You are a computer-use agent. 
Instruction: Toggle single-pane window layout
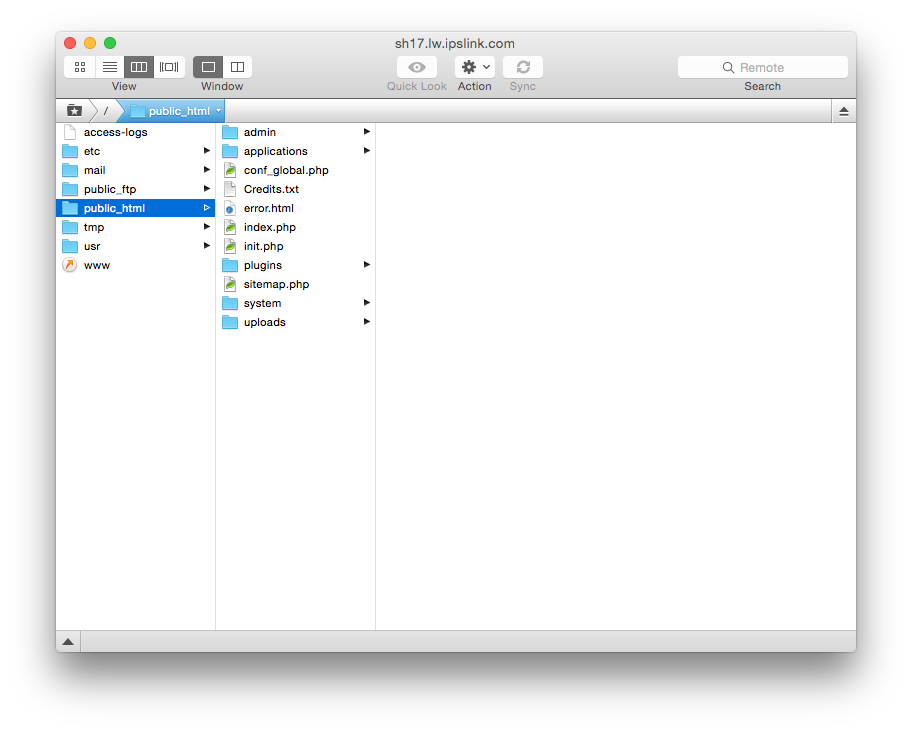click(x=208, y=67)
